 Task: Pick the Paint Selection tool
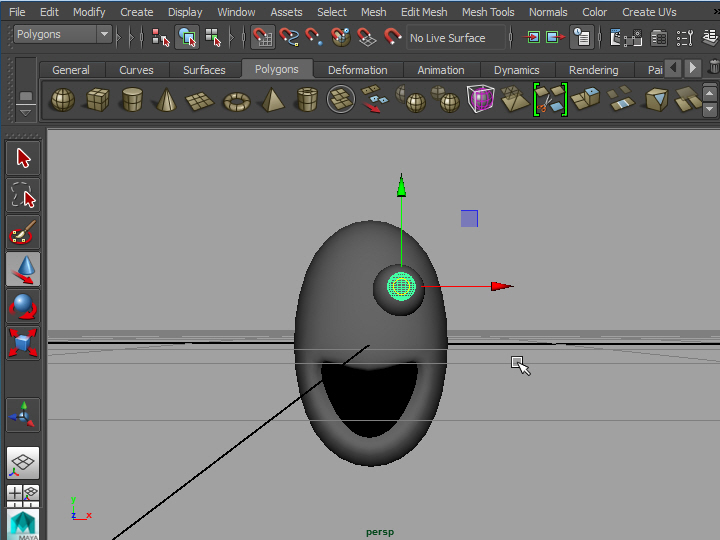(24, 232)
